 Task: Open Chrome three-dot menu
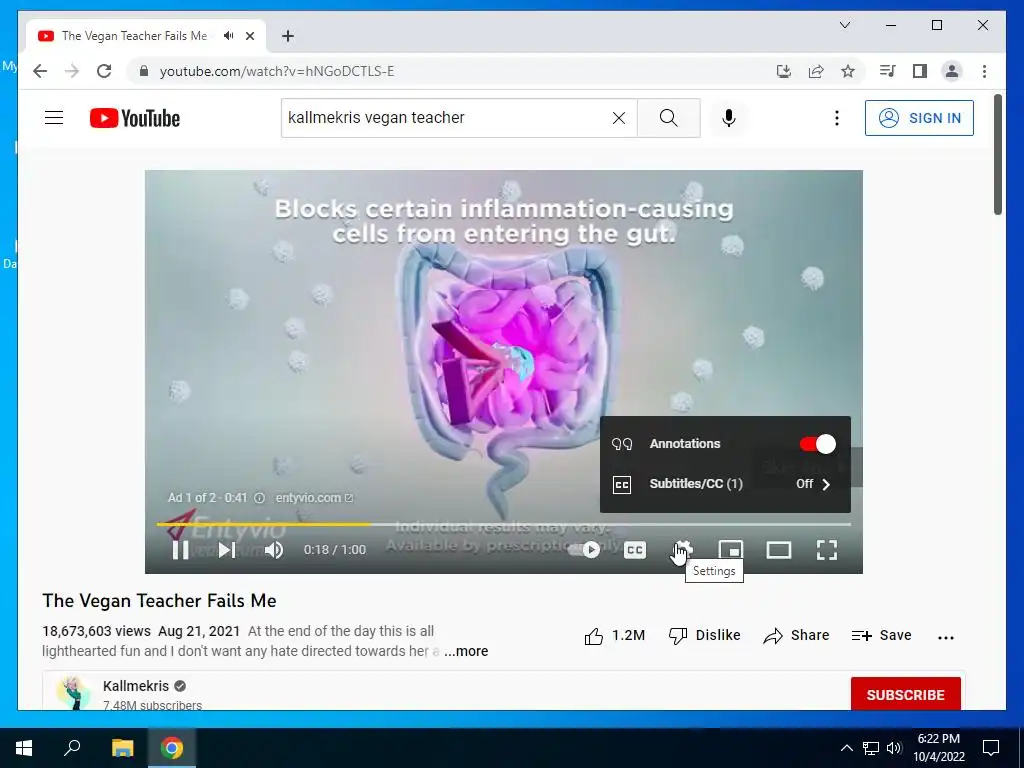984,71
